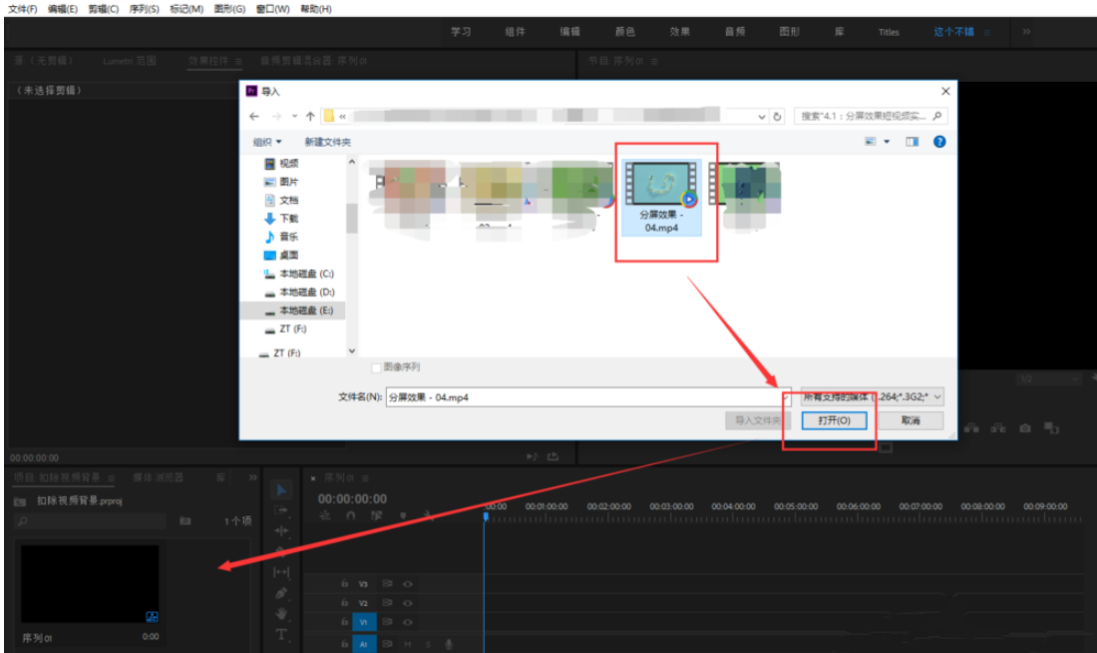Toggle lock on V3 track

tap(344, 583)
